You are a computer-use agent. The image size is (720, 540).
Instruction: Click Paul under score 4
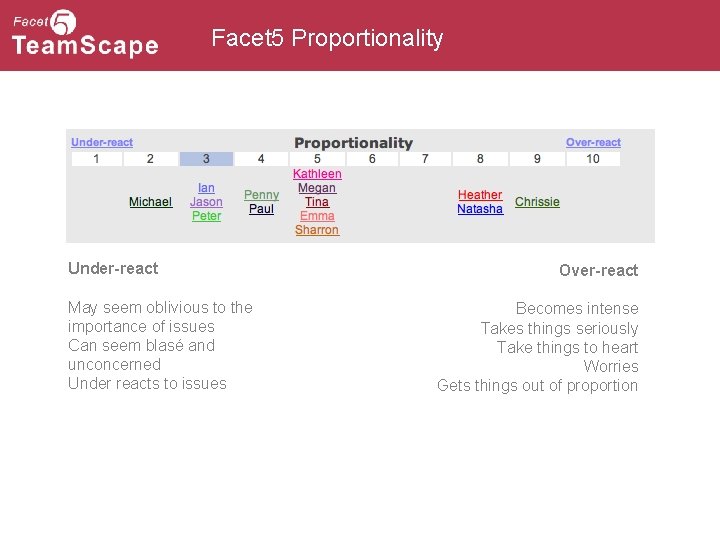click(x=261, y=209)
